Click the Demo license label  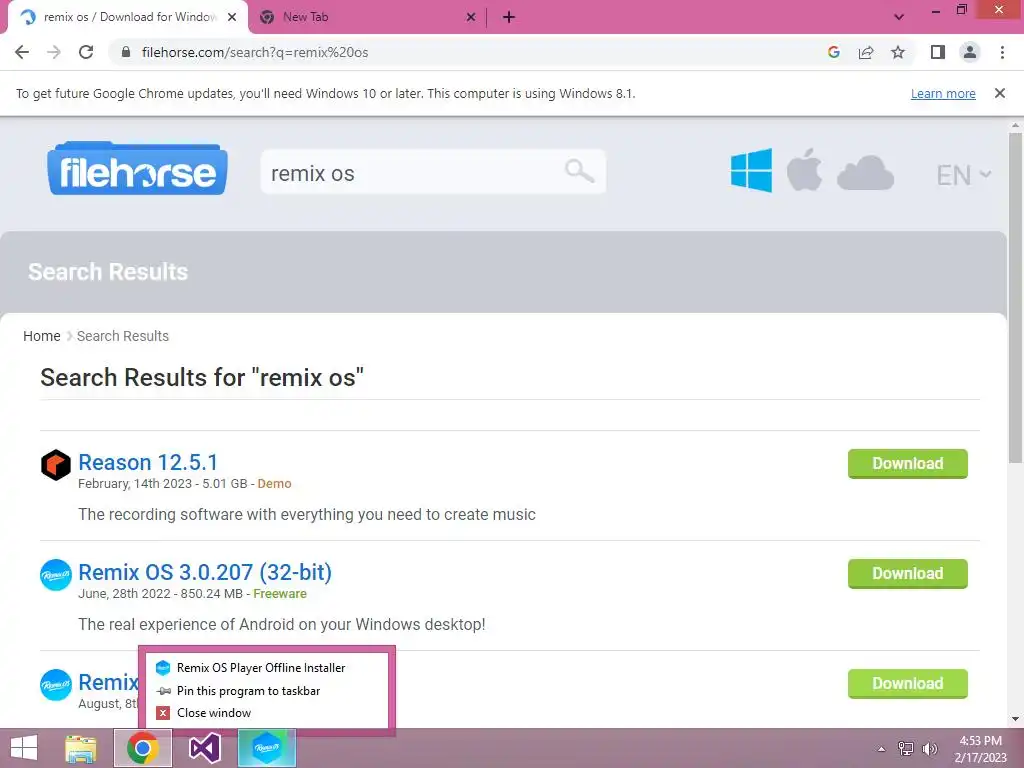point(274,484)
